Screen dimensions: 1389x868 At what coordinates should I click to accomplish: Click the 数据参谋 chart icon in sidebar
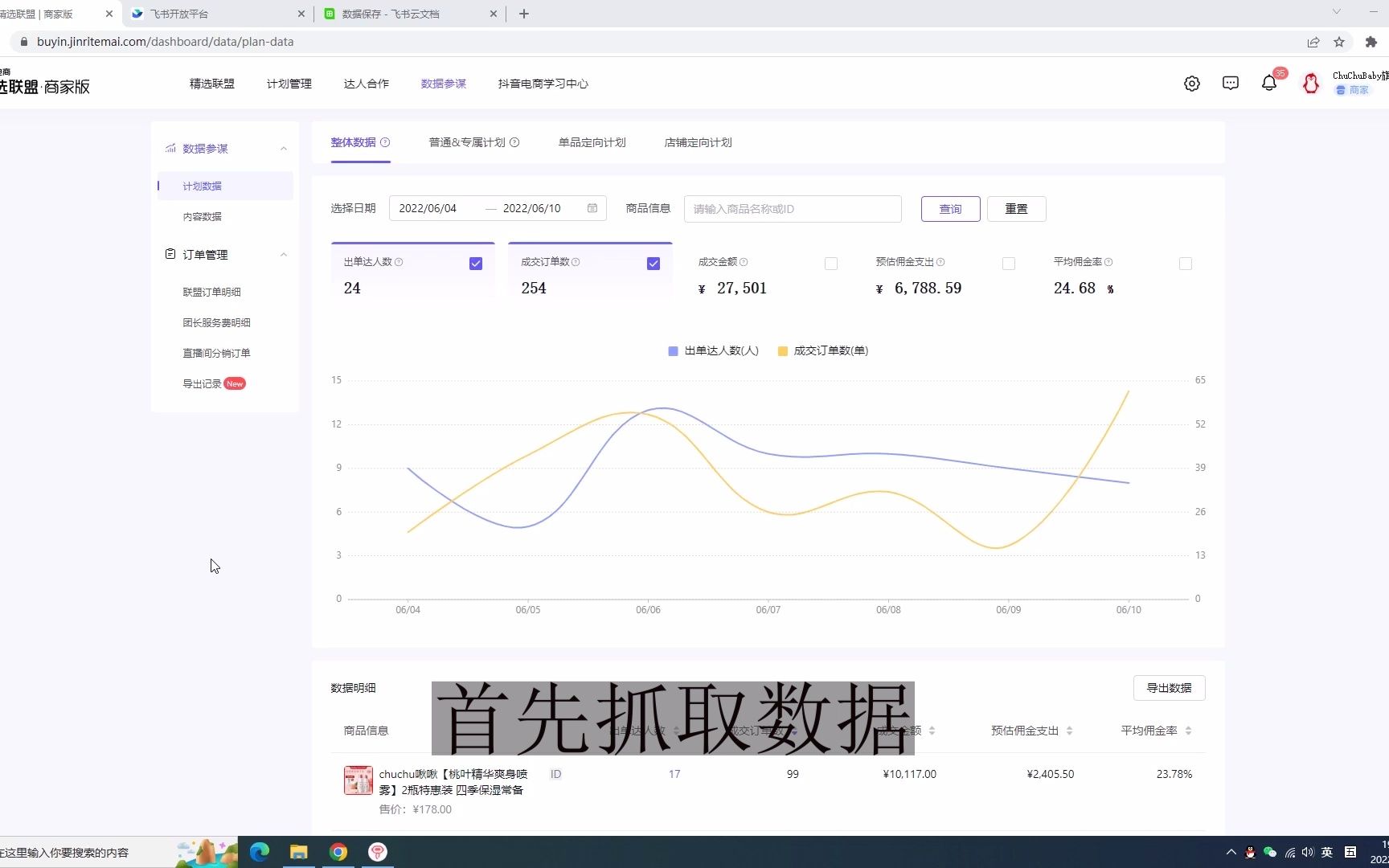pos(170,149)
